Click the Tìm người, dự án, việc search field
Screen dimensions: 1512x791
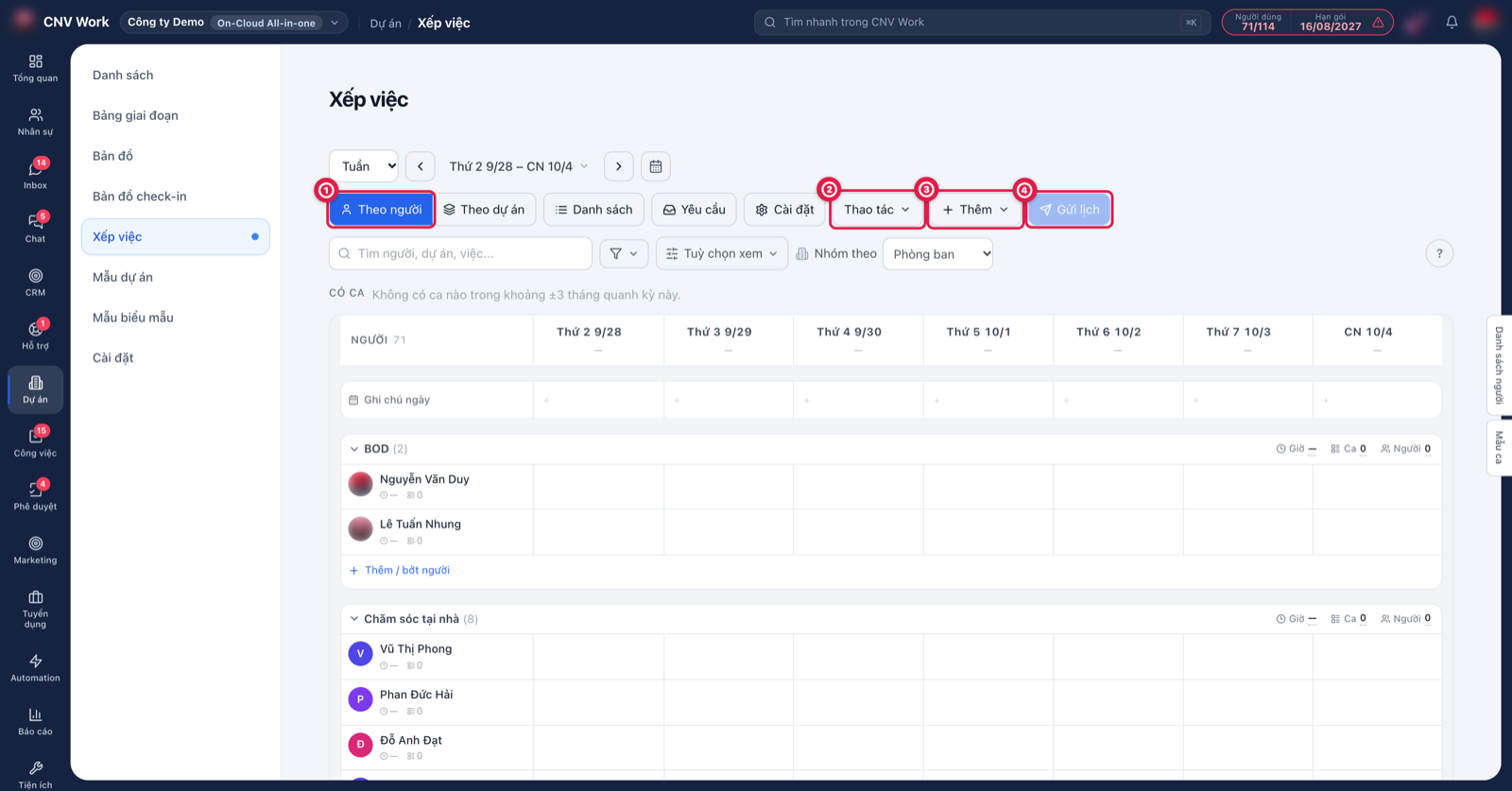tap(460, 253)
